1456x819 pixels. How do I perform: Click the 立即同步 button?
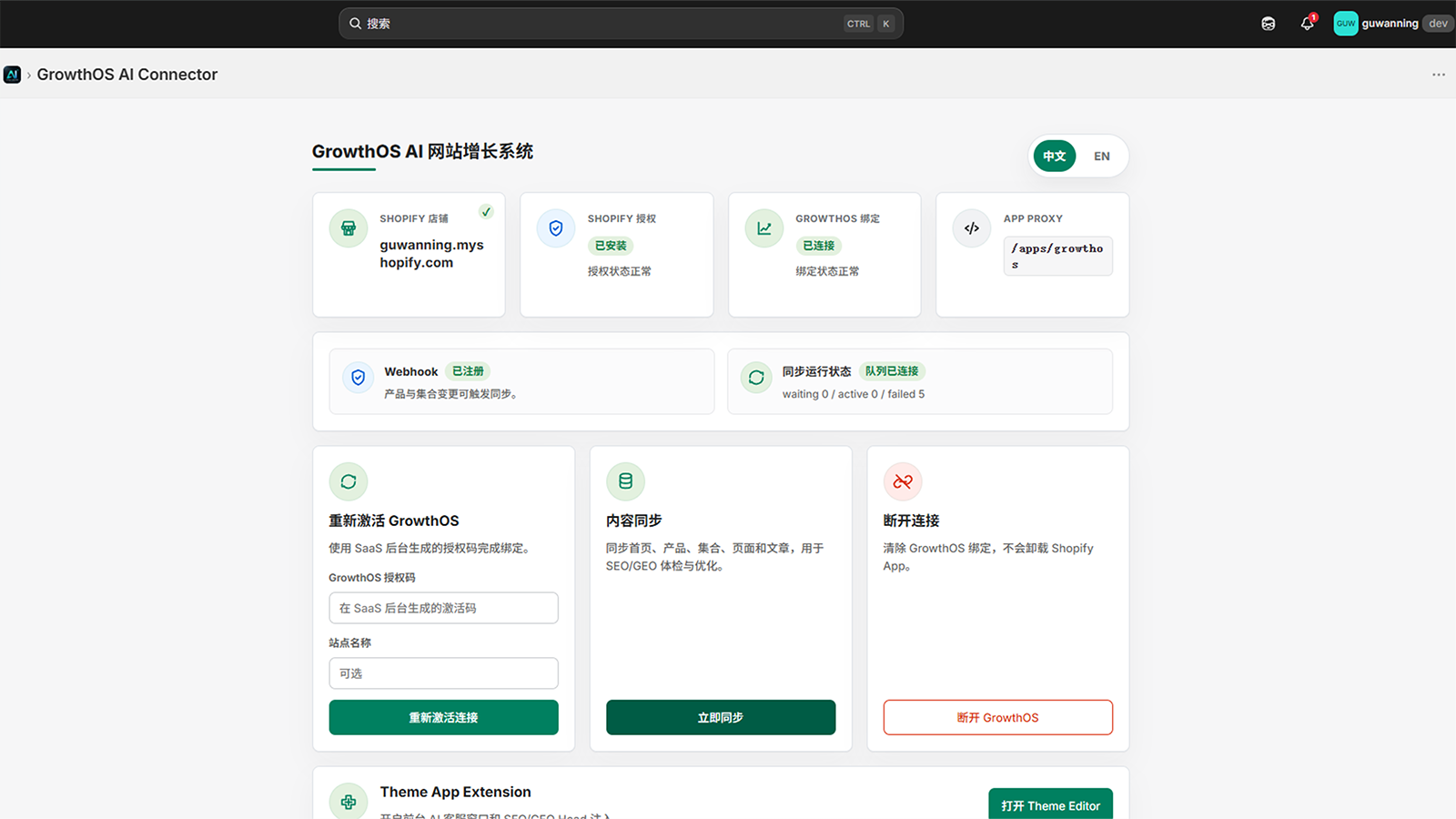click(721, 717)
